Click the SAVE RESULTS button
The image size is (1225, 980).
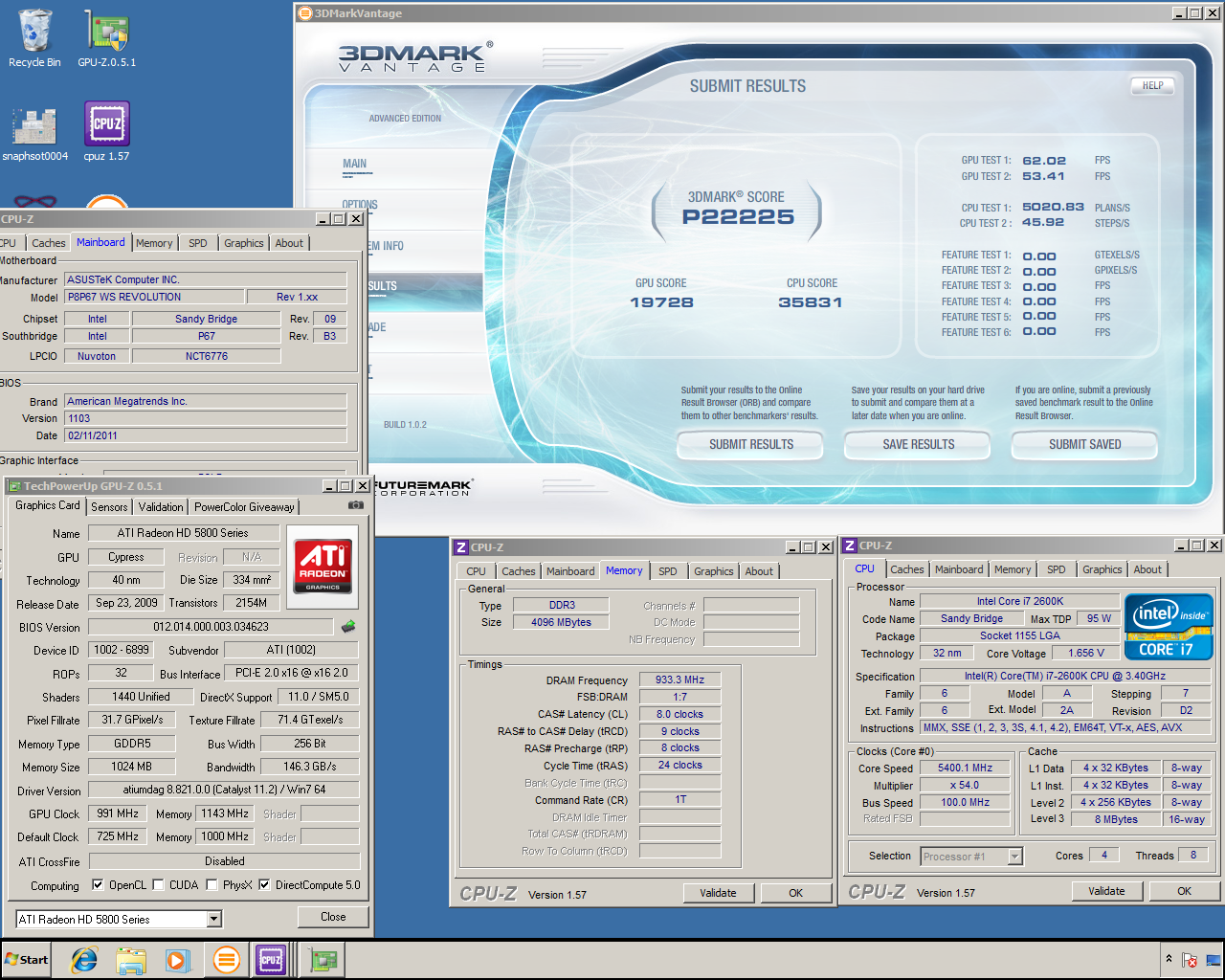coord(919,444)
